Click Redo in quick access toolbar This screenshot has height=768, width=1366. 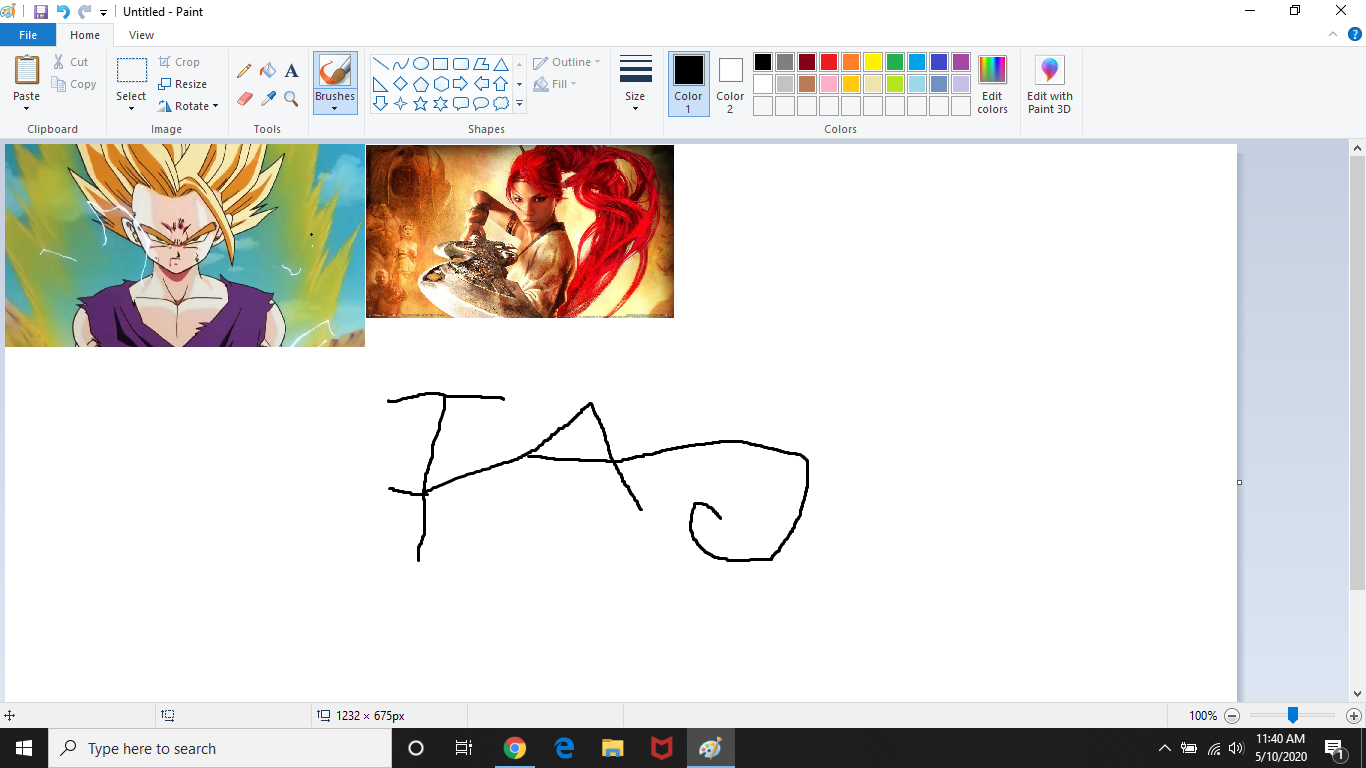pyautogui.click(x=85, y=12)
